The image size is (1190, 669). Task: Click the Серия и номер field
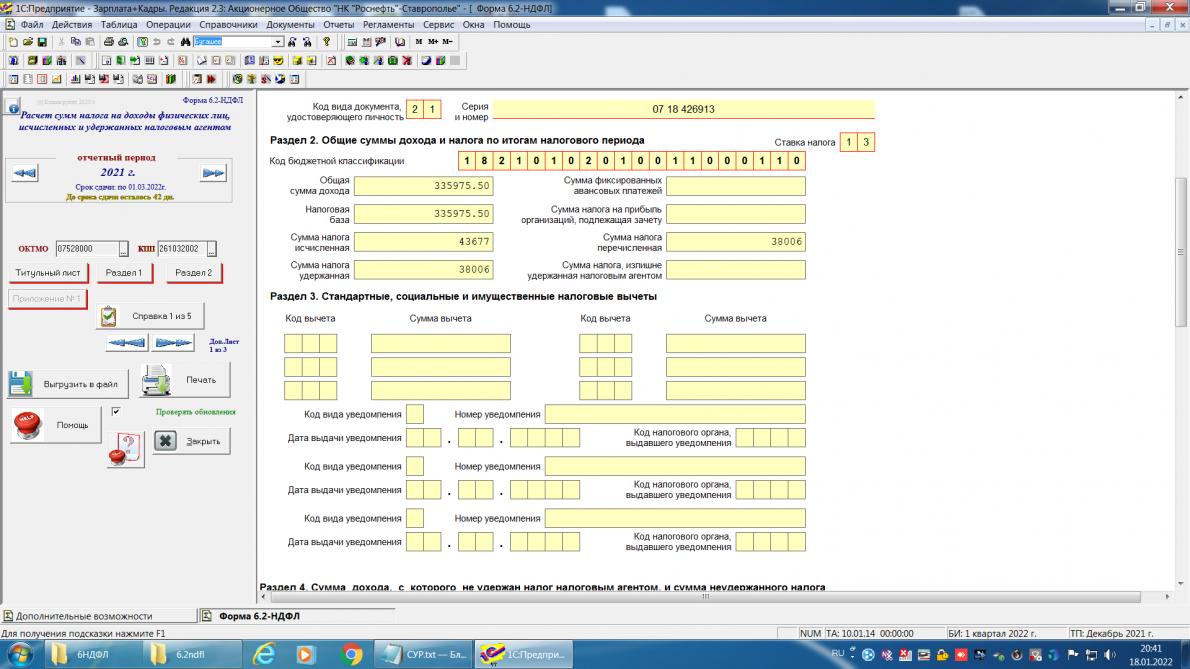click(684, 109)
